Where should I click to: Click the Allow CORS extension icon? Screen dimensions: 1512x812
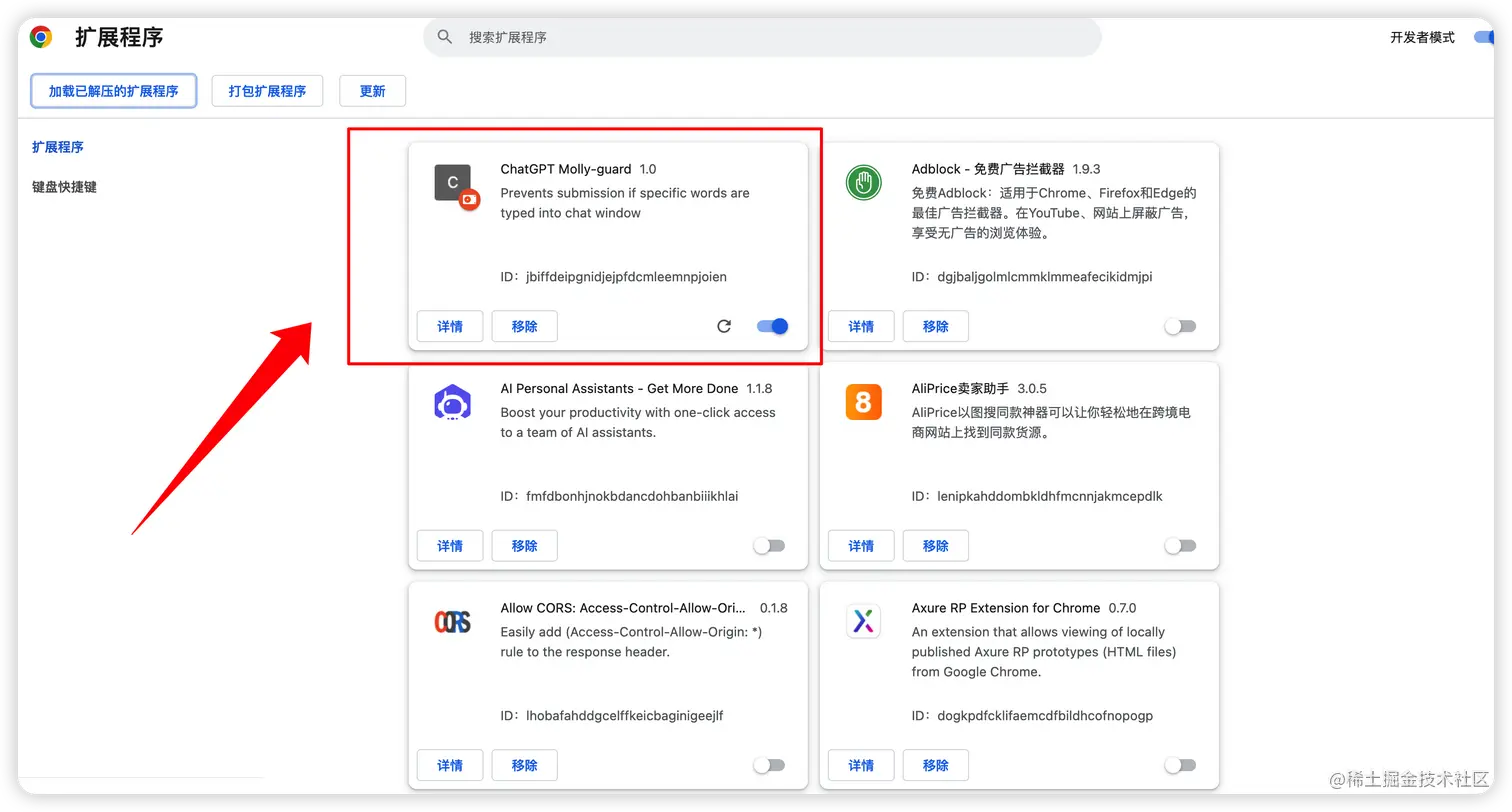coord(452,622)
